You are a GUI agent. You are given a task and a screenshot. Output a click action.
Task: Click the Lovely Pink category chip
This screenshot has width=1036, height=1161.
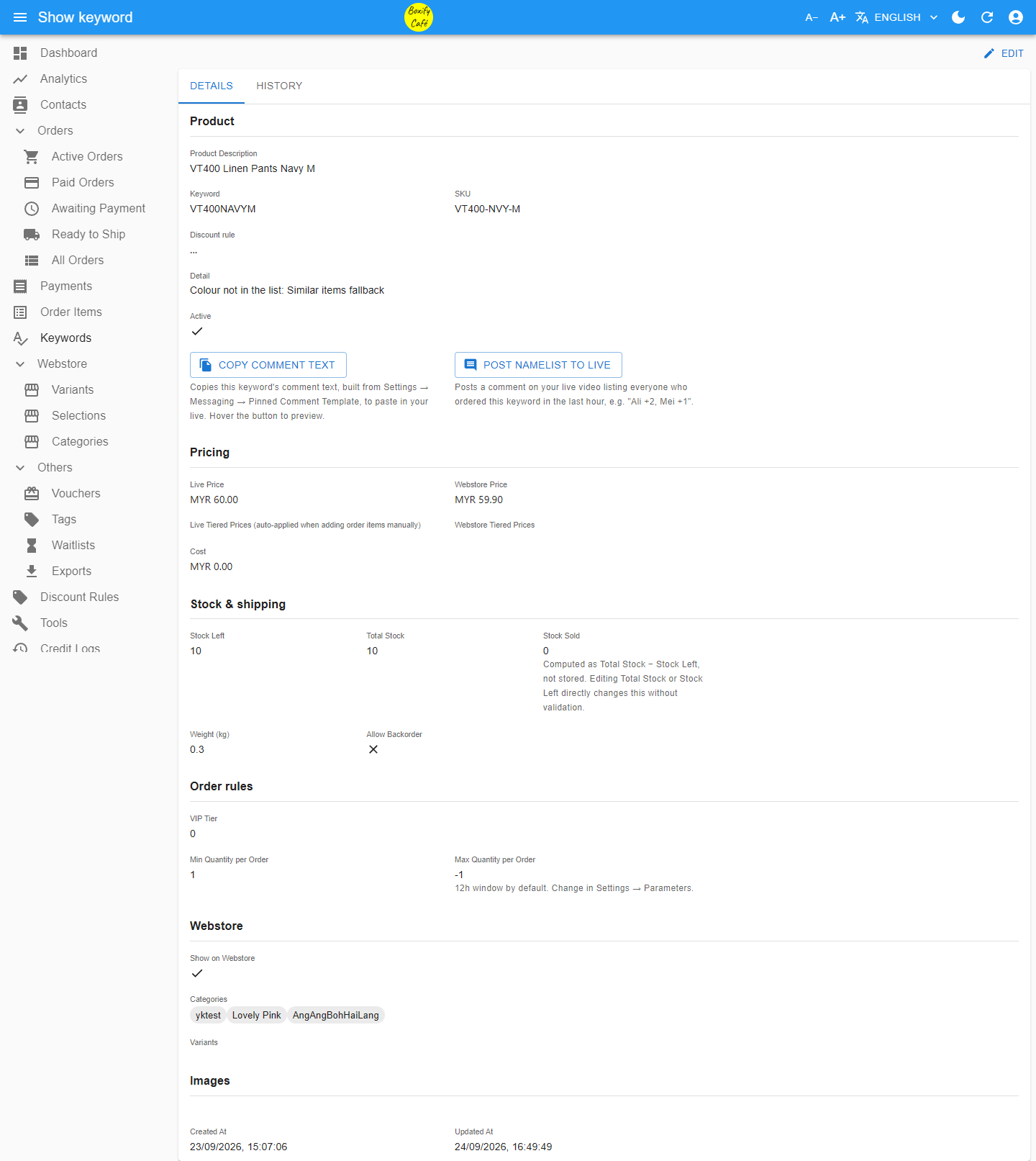(257, 1015)
